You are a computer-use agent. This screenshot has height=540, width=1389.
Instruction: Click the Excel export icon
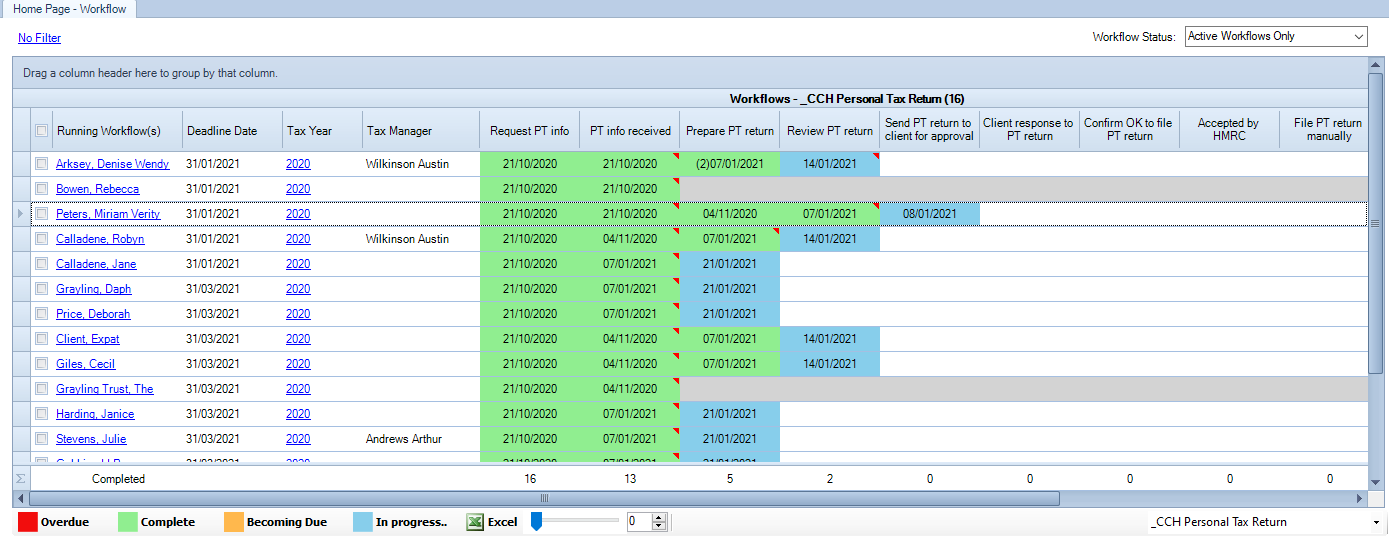[x=475, y=522]
